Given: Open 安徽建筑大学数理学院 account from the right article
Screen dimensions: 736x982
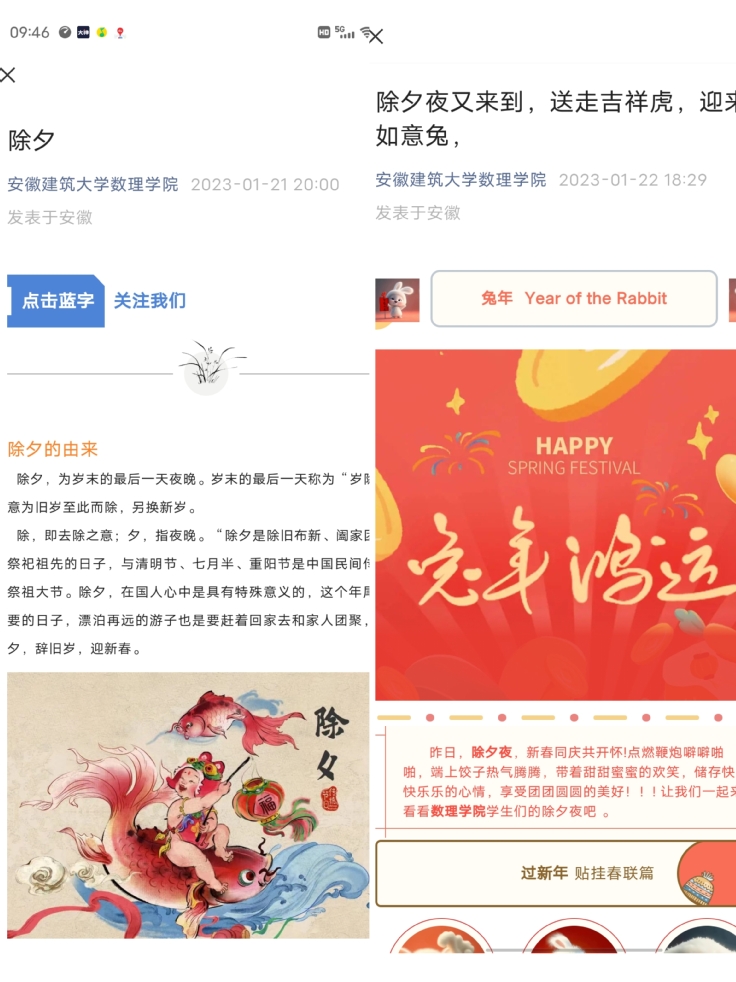Looking at the screenshot, I should coord(460,180).
